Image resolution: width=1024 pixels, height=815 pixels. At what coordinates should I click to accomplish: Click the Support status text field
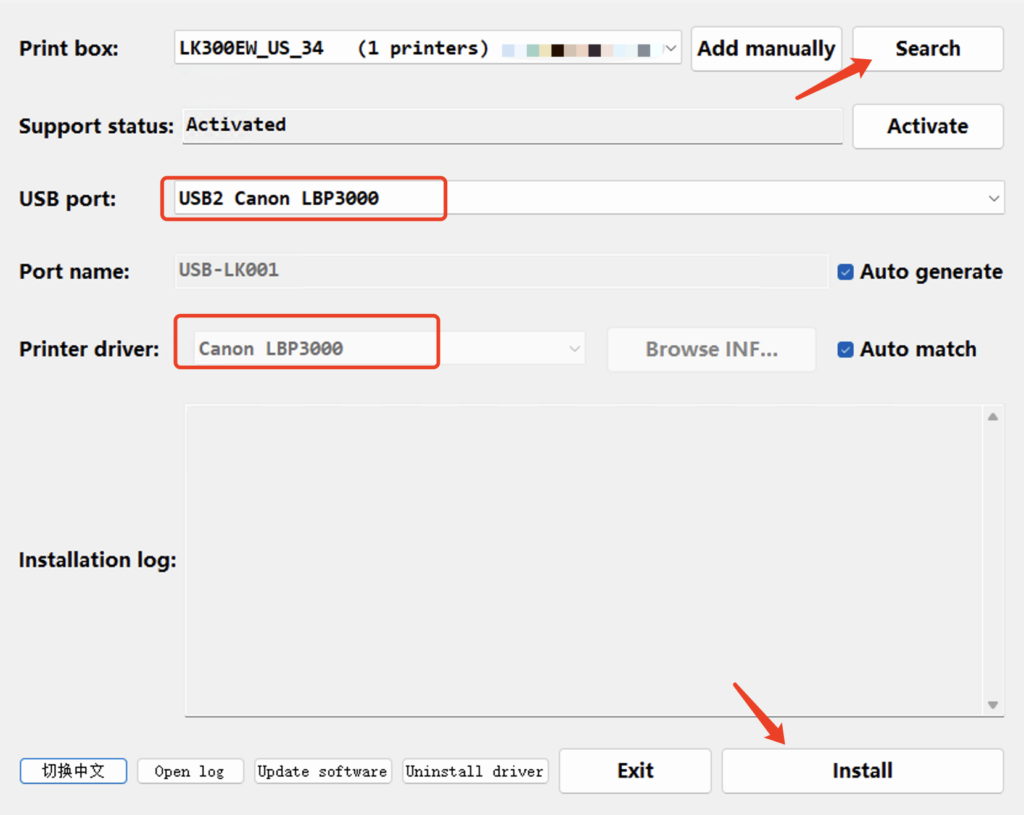coord(511,126)
